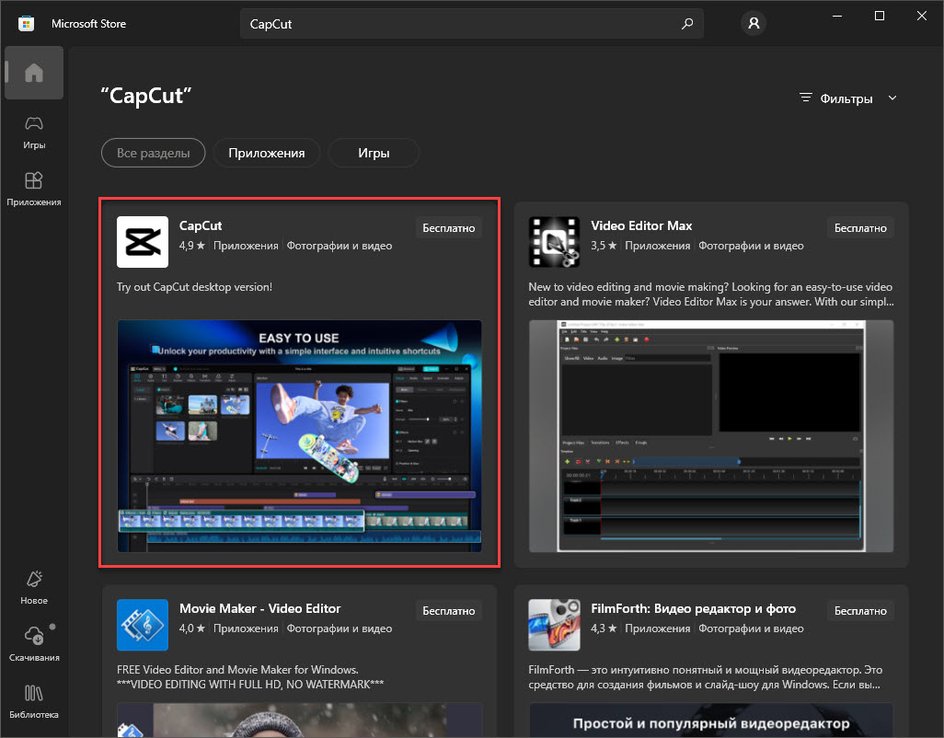This screenshot has height=738, width=944.
Task: Open Movie Maker - Video Editor title
Action: tap(260, 609)
